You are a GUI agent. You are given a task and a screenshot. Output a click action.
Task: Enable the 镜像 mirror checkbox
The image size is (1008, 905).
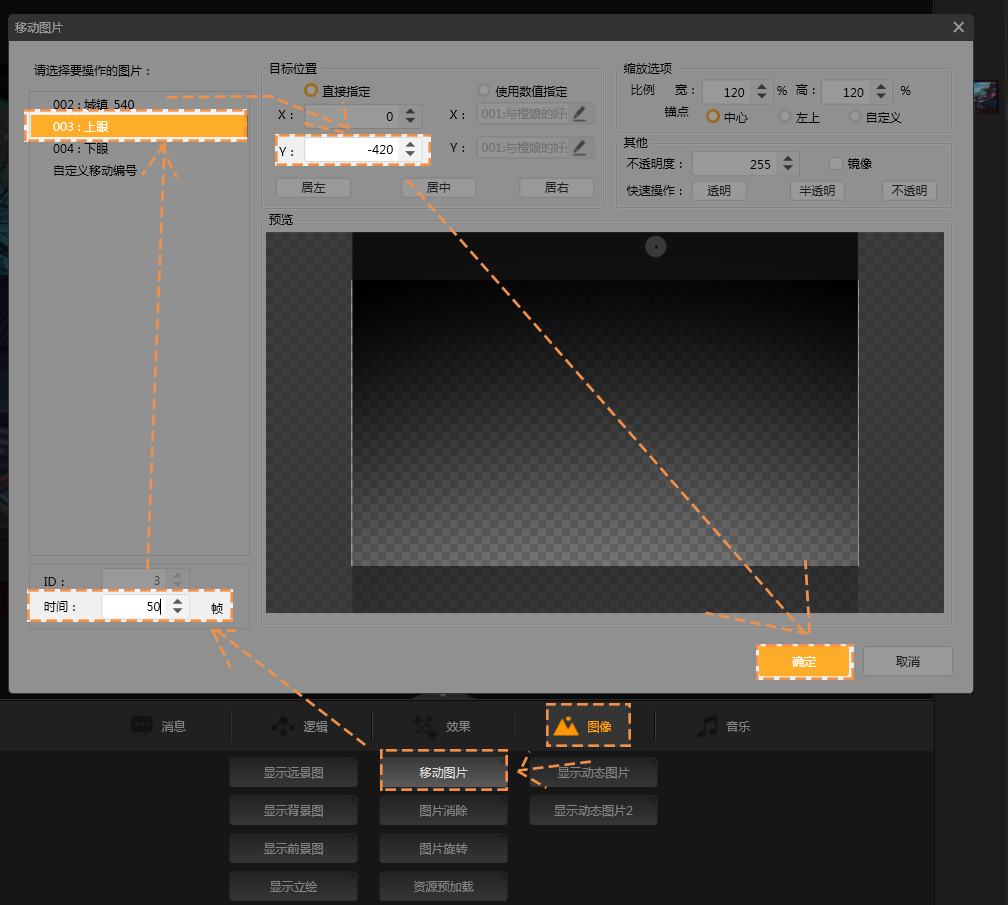[x=837, y=163]
